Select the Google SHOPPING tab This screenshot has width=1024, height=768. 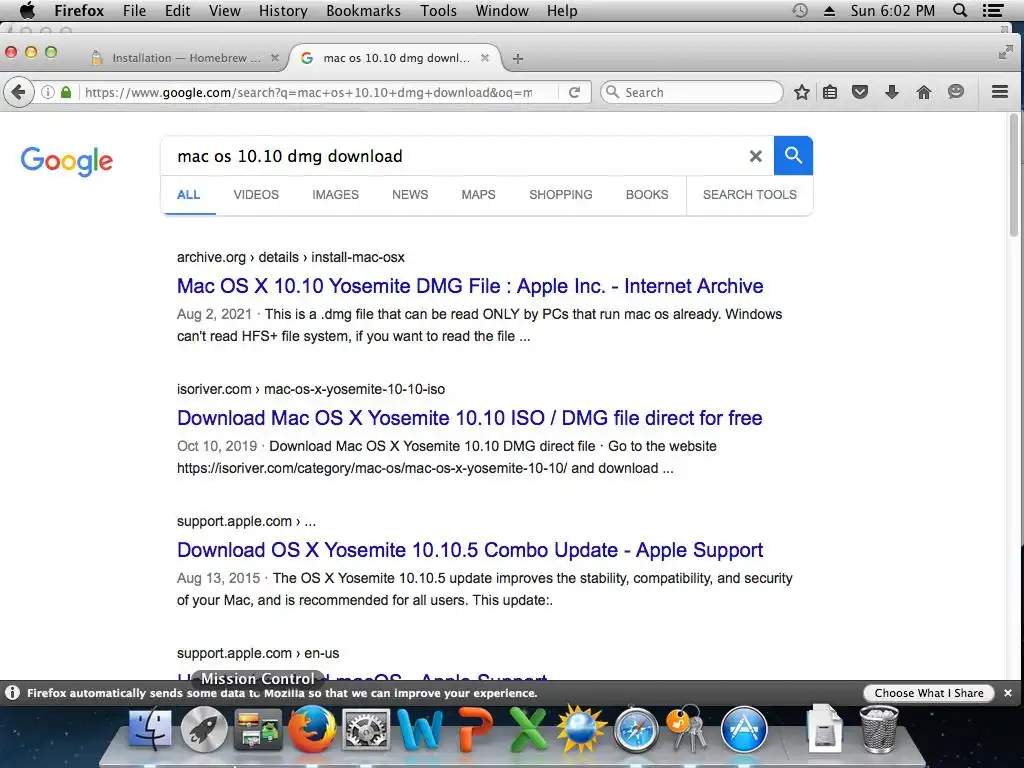click(x=560, y=195)
